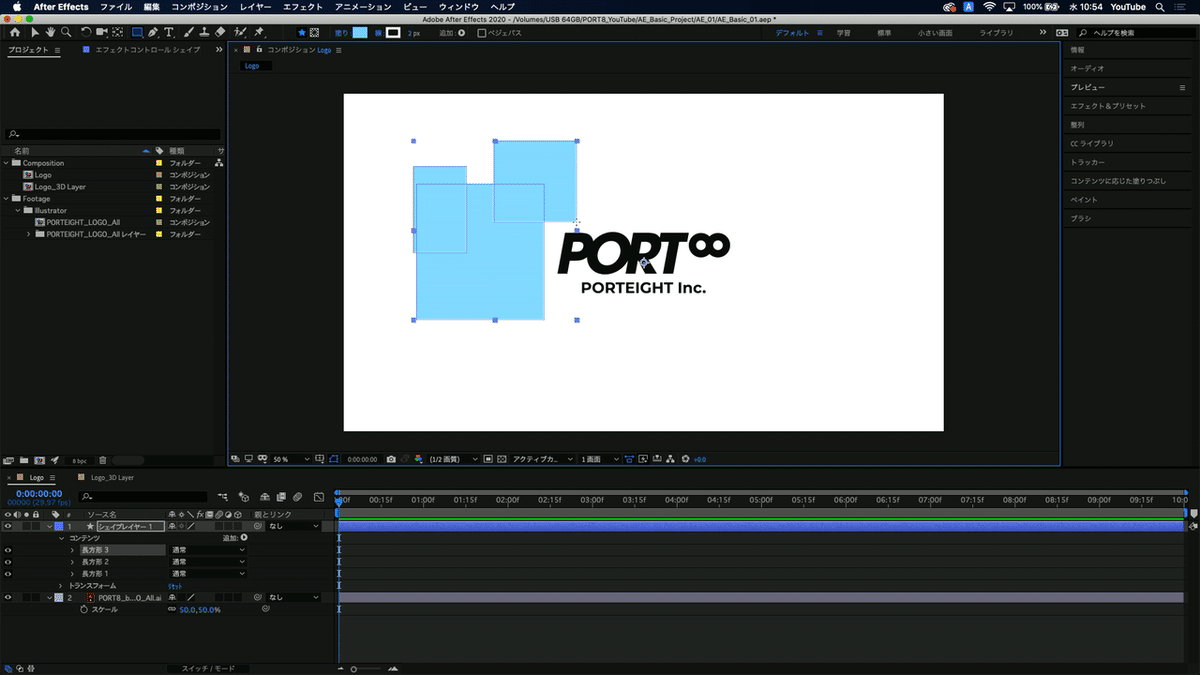Select the Clone Stamp tool
1200x675 pixels.
point(204,32)
